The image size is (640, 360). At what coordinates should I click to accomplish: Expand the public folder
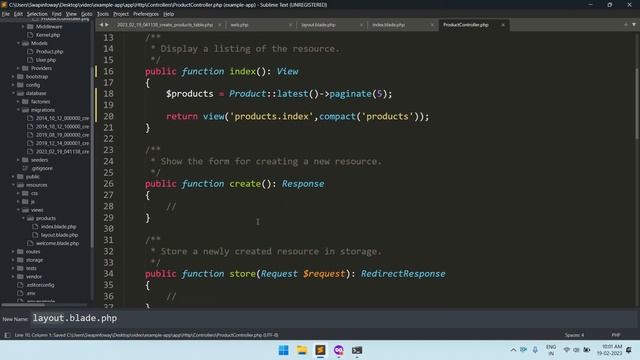pos(13,176)
